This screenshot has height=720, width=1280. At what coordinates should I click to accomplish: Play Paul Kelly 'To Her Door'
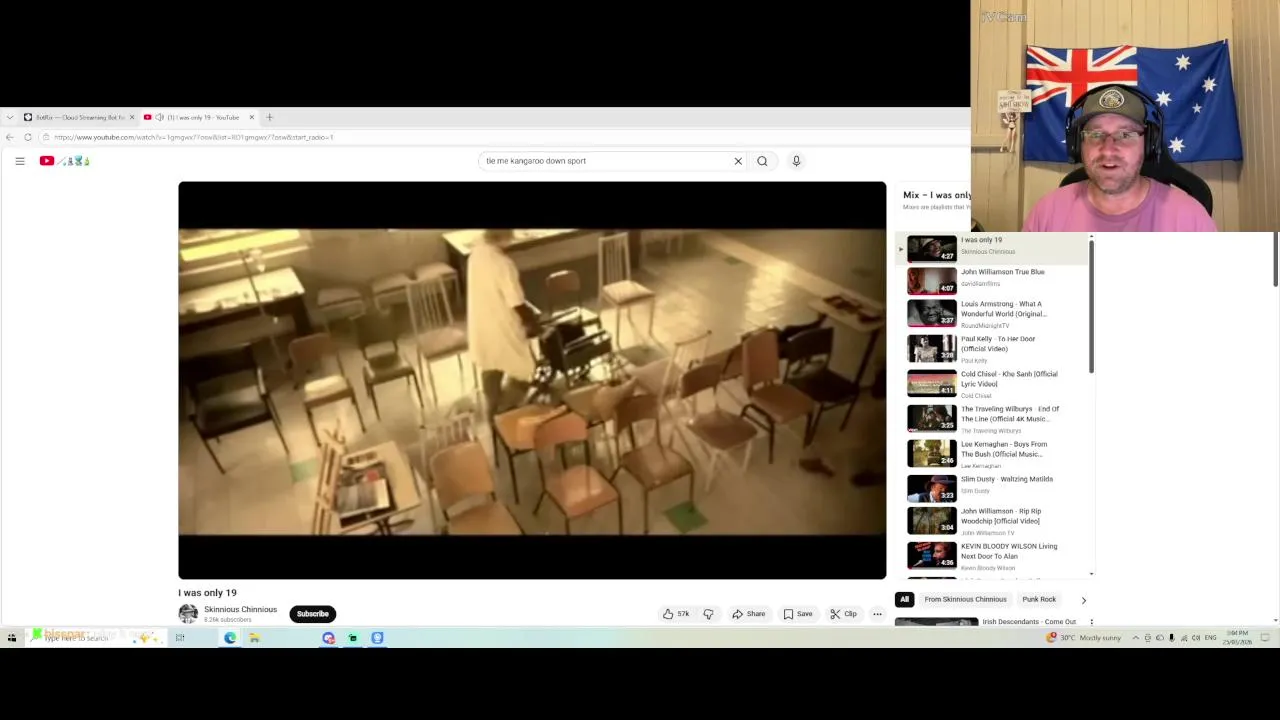click(x=991, y=349)
